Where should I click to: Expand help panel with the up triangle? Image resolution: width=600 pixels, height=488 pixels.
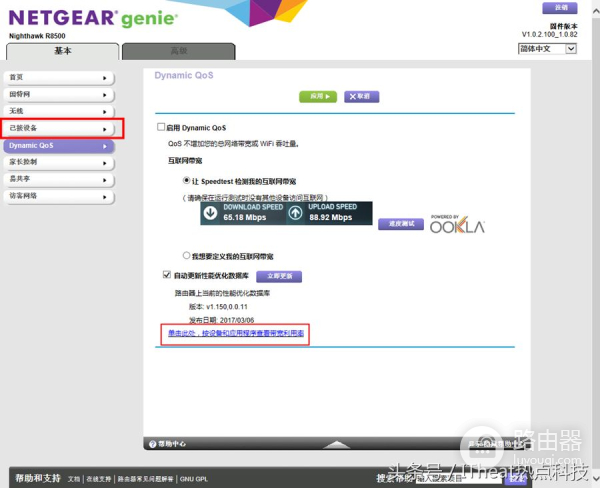click(336, 444)
